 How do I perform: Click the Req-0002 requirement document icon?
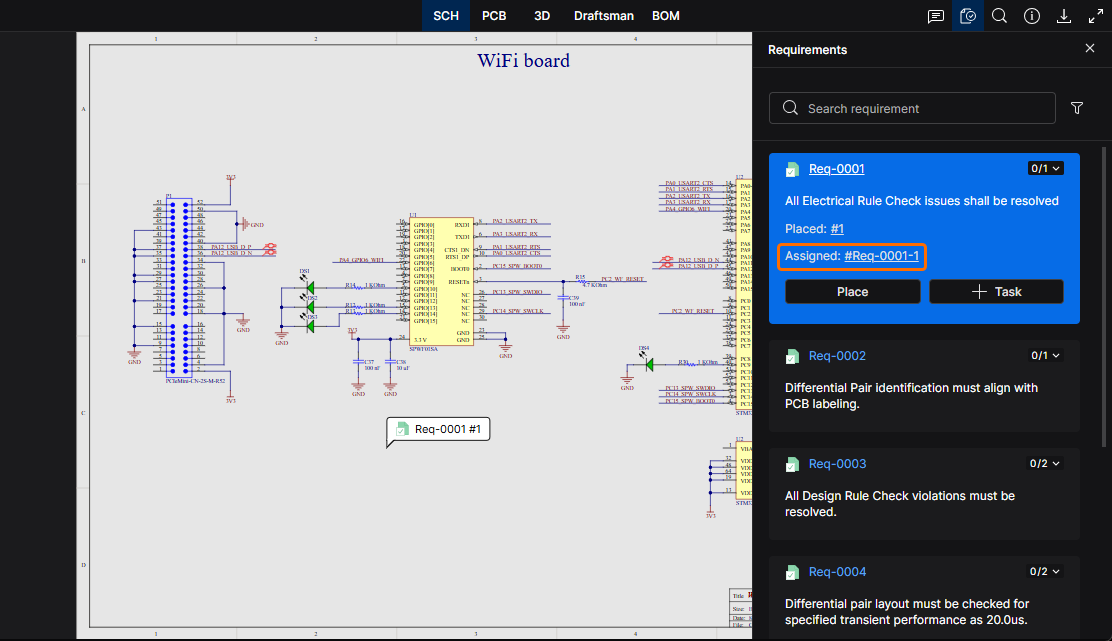(x=792, y=356)
